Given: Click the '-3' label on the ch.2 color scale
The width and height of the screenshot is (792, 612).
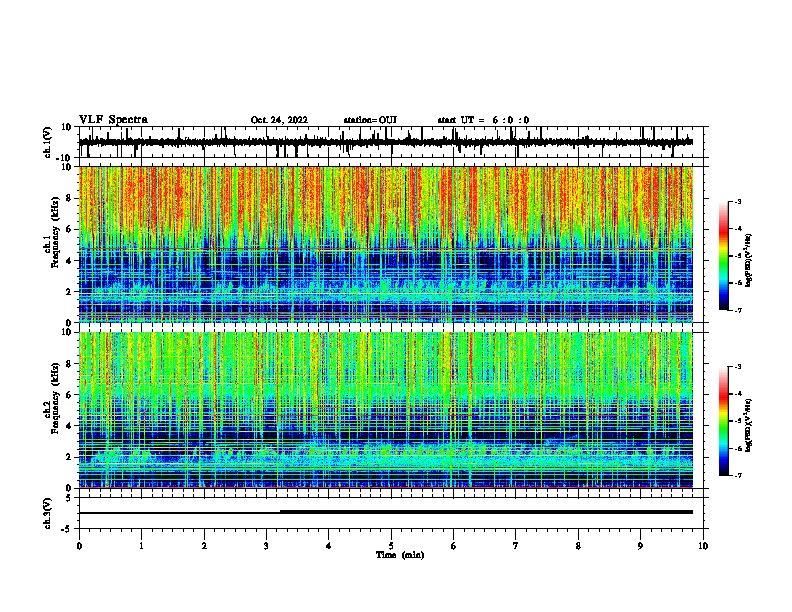Looking at the screenshot, I should point(738,367).
